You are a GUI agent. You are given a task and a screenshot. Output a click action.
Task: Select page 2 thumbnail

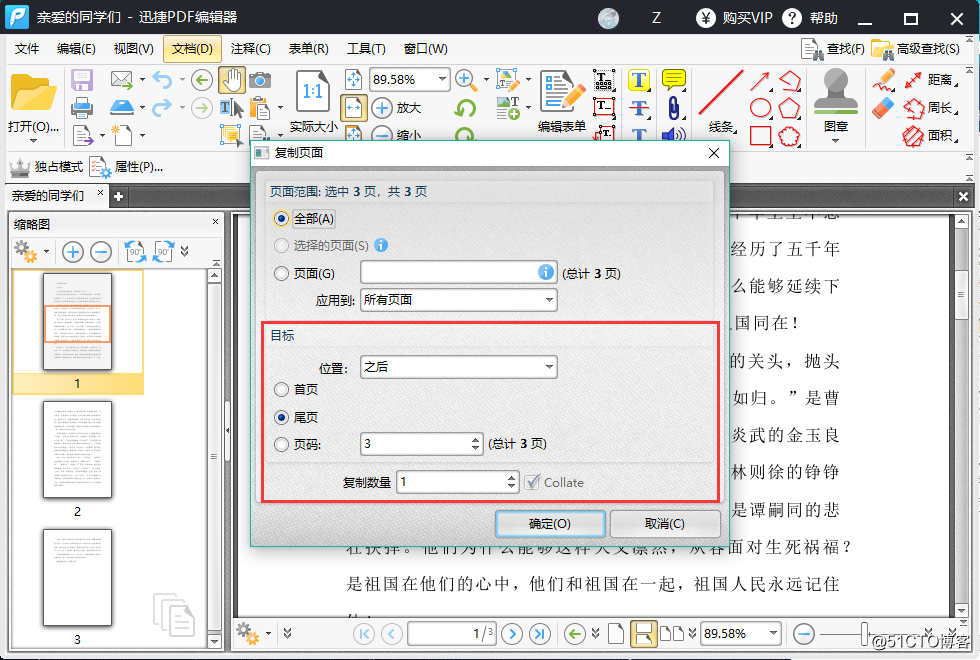pyautogui.click(x=77, y=450)
